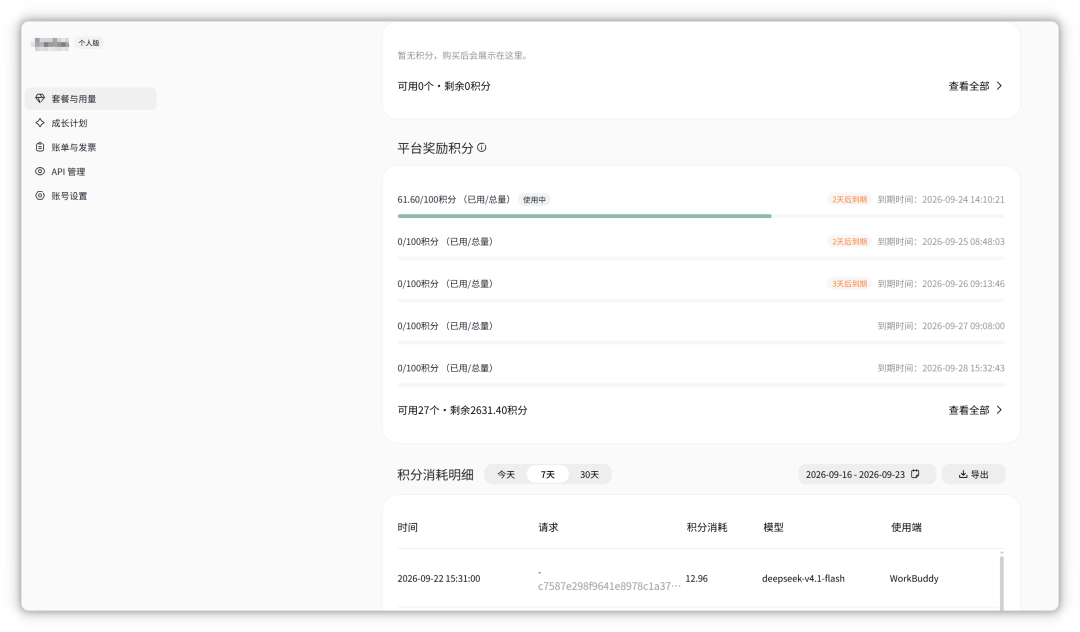Expand the chevron beside 可用27个 查看全部
1080x632 pixels.
(x=999, y=410)
